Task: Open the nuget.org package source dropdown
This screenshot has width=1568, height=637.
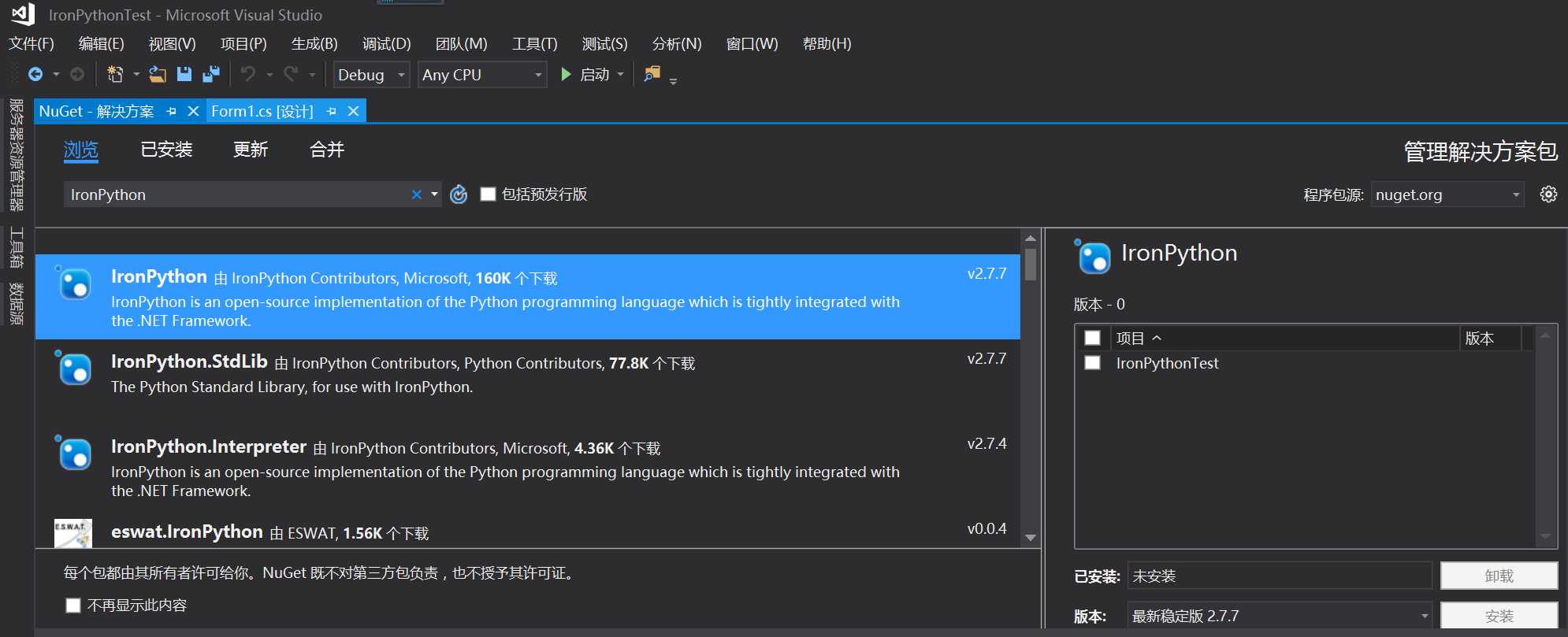Action: tap(1447, 194)
